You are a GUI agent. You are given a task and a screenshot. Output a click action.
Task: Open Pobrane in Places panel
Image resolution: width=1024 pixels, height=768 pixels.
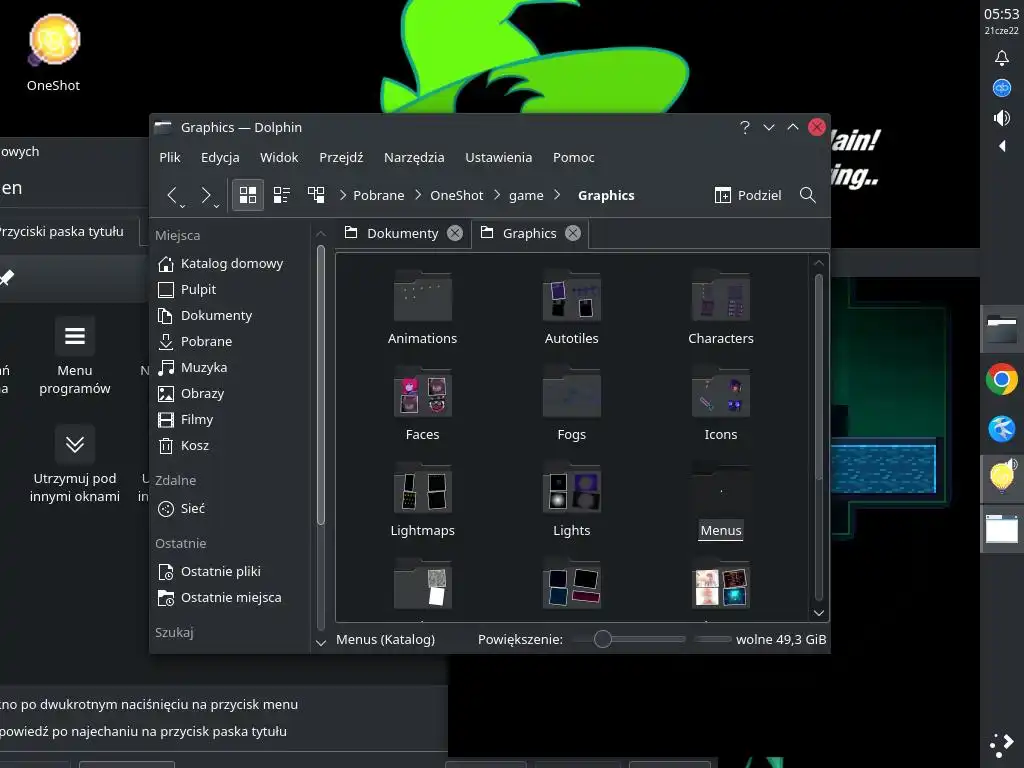click(x=195, y=342)
